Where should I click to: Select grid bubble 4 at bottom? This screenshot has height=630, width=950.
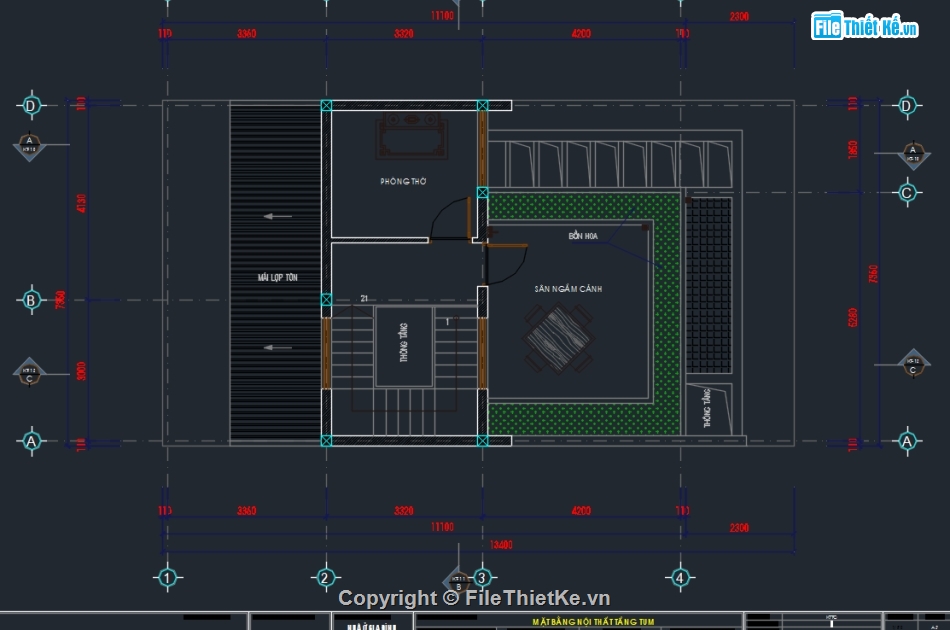click(680, 578)
